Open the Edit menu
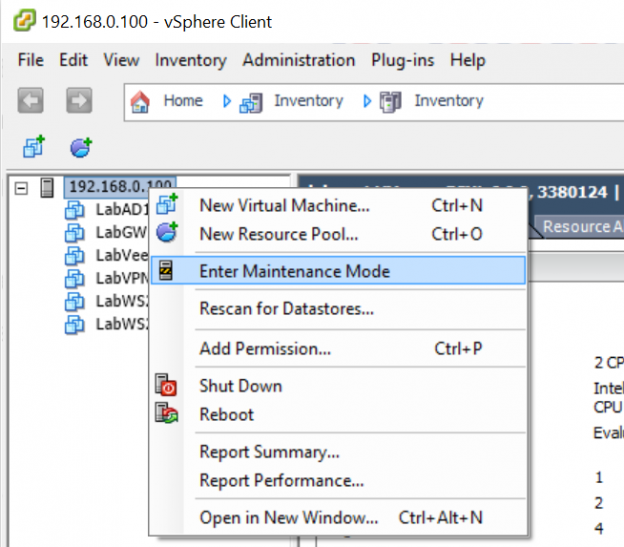Image resolution: width=624 pixels, height=547 pixels. [73, 60]
